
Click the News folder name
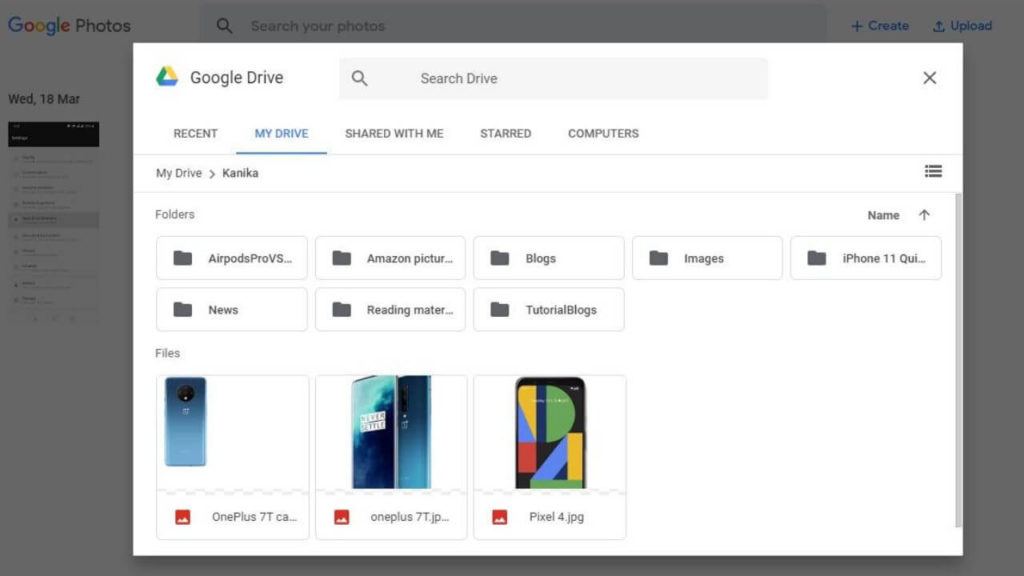tap(223, 310)
